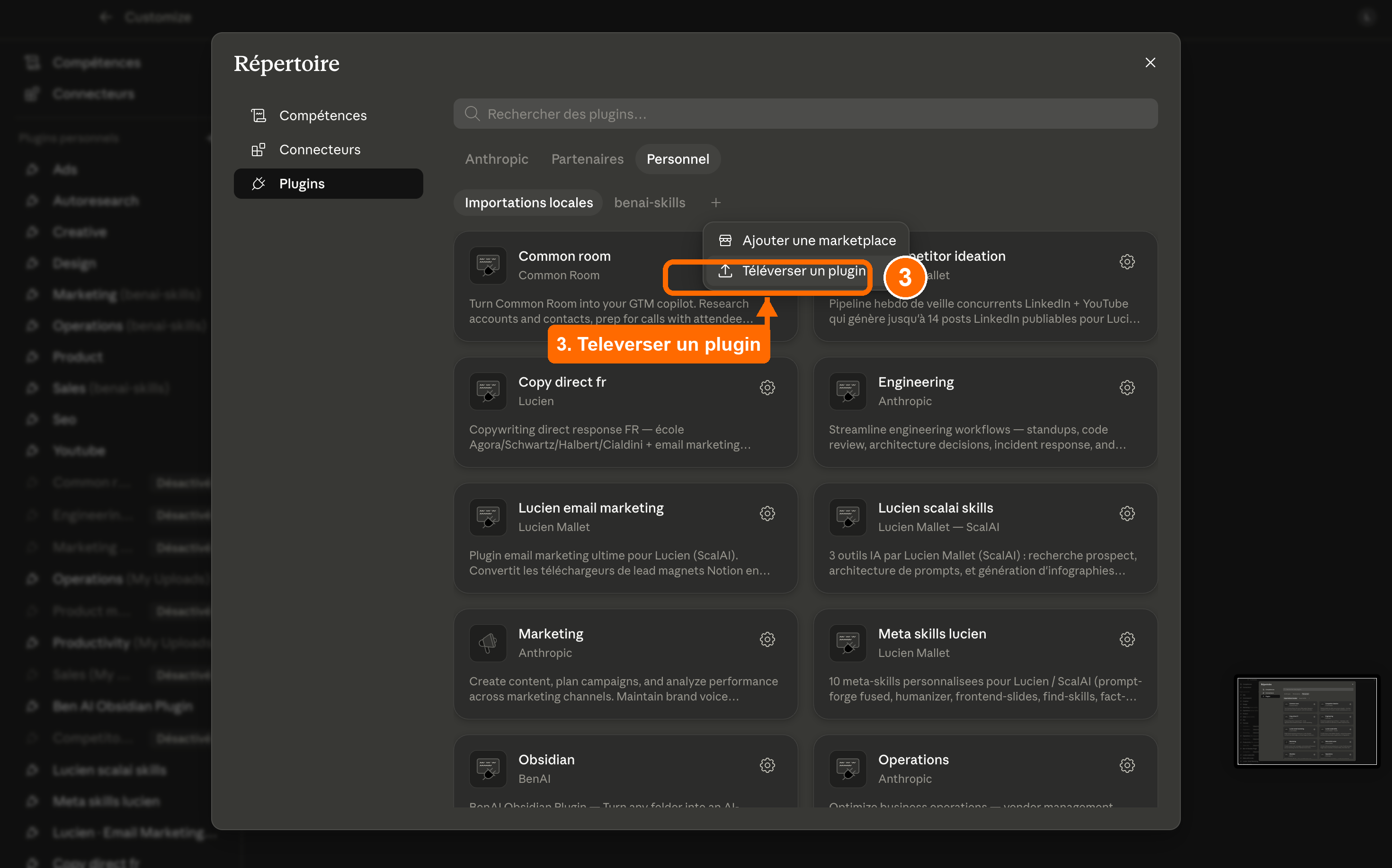Click the Copy direct fr plugin icon

(x=488, y=391)
